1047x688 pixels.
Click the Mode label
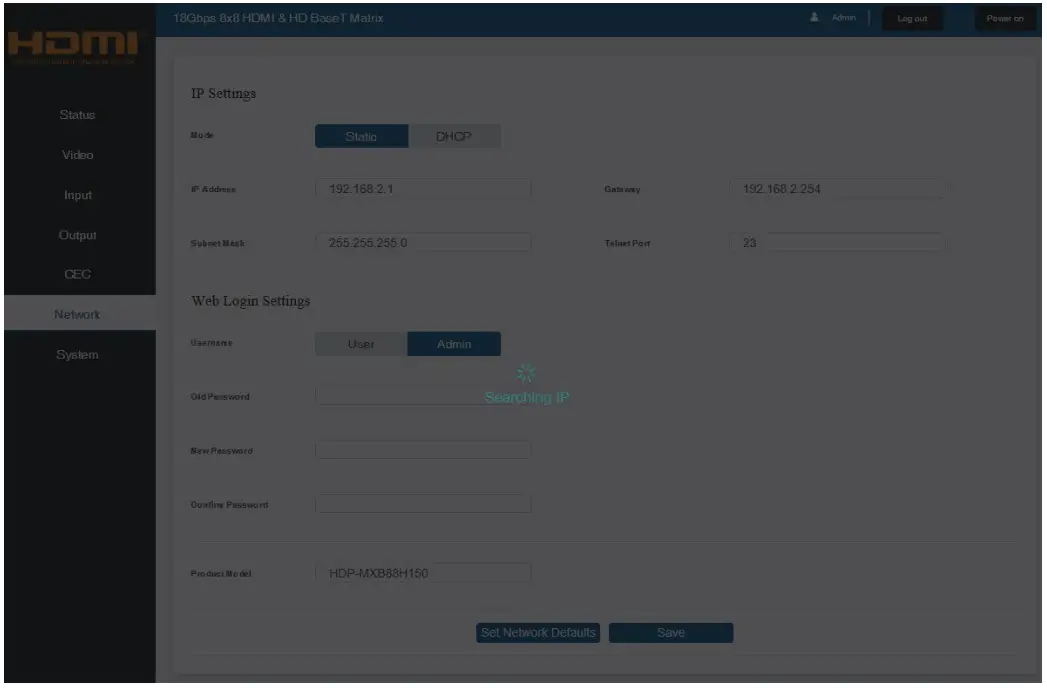(x=202, y=135)
